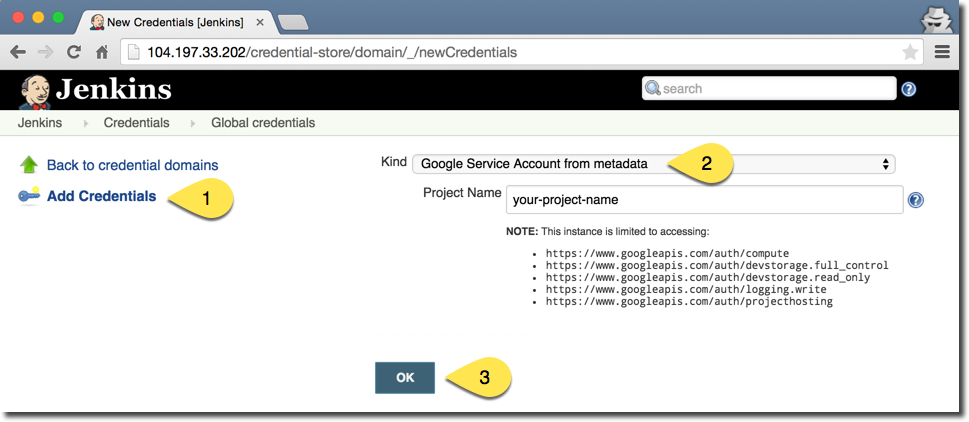Go back using browser back arrow
The image size is (969, 422).
pyautogui.click(x=18, y=53)
